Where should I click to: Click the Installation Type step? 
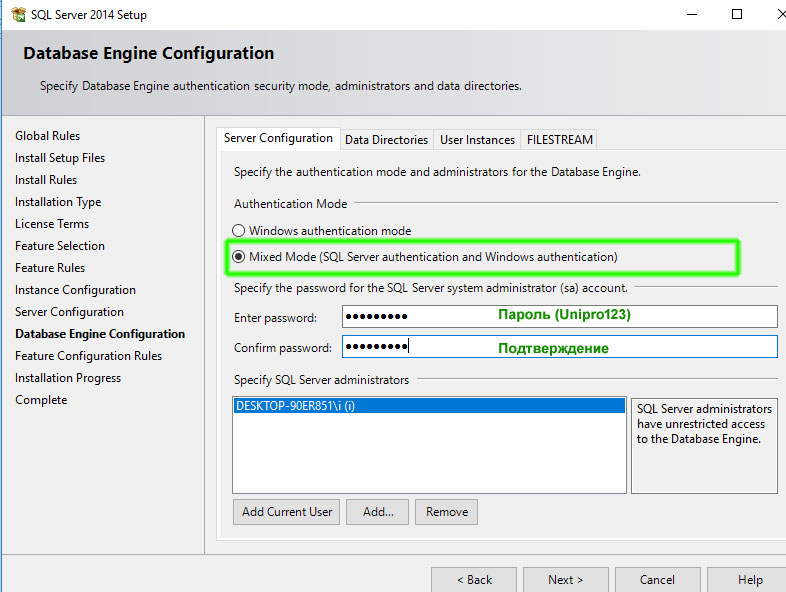58,202
